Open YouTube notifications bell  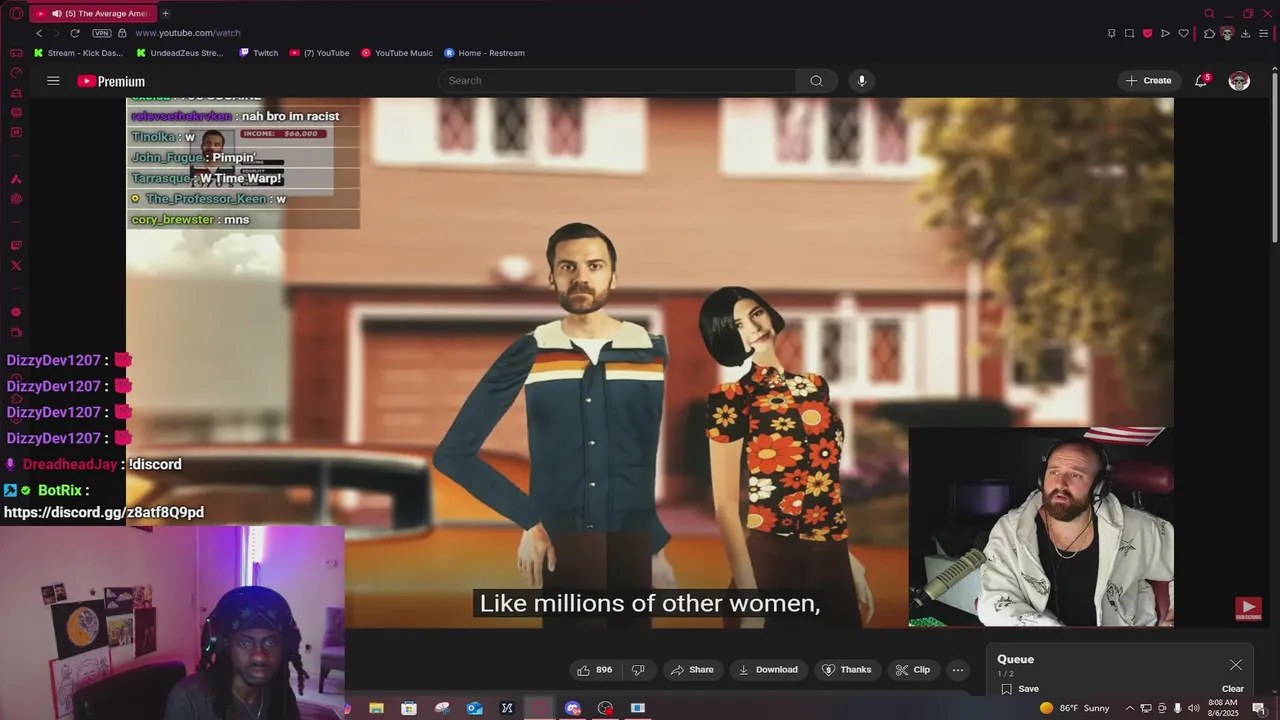click(x=1201, y=81)
